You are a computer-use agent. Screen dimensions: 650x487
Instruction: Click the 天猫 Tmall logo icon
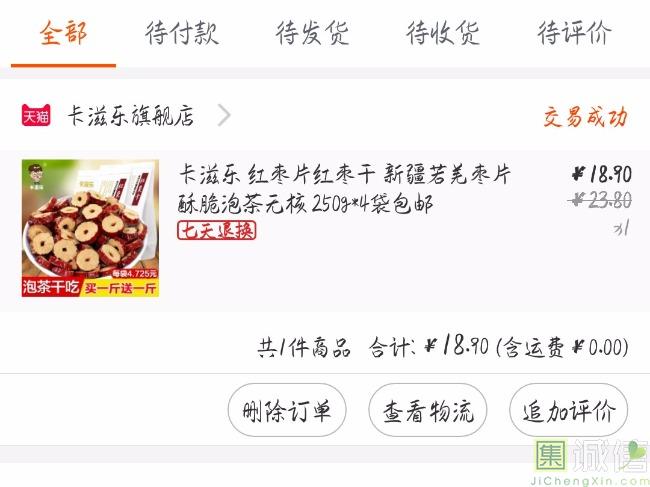point(36,115)
